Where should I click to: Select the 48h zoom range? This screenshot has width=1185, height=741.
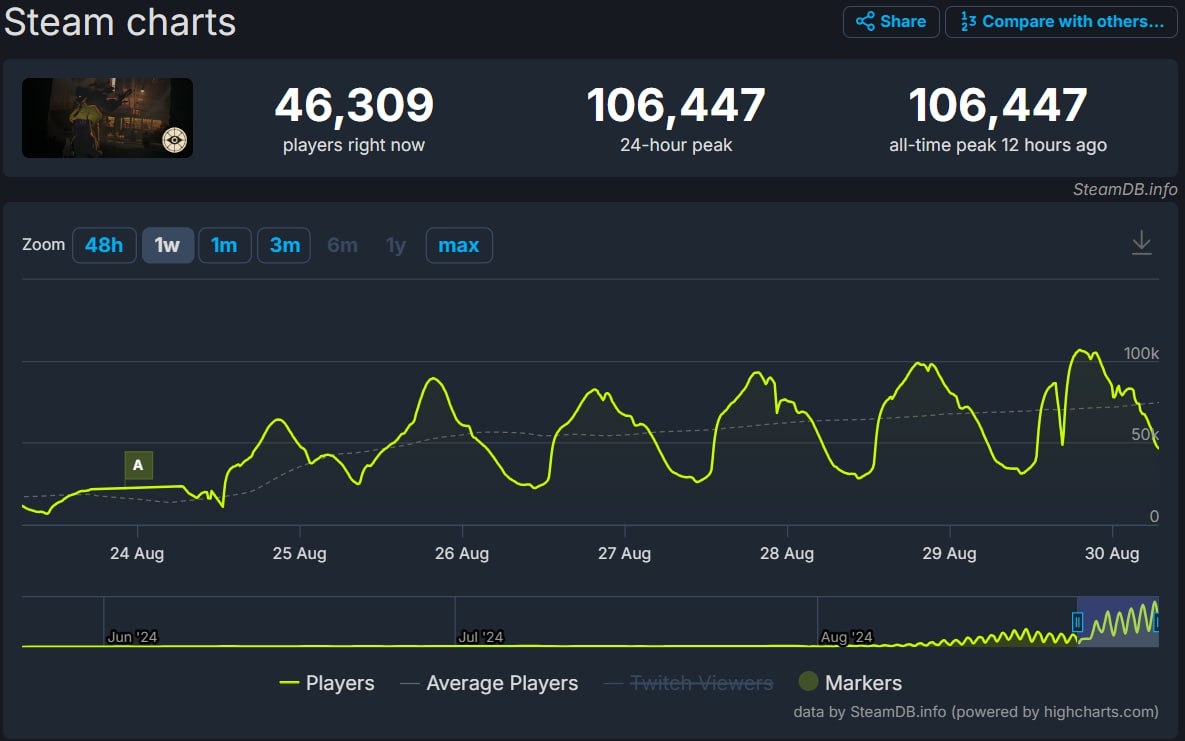coord(104,245)
